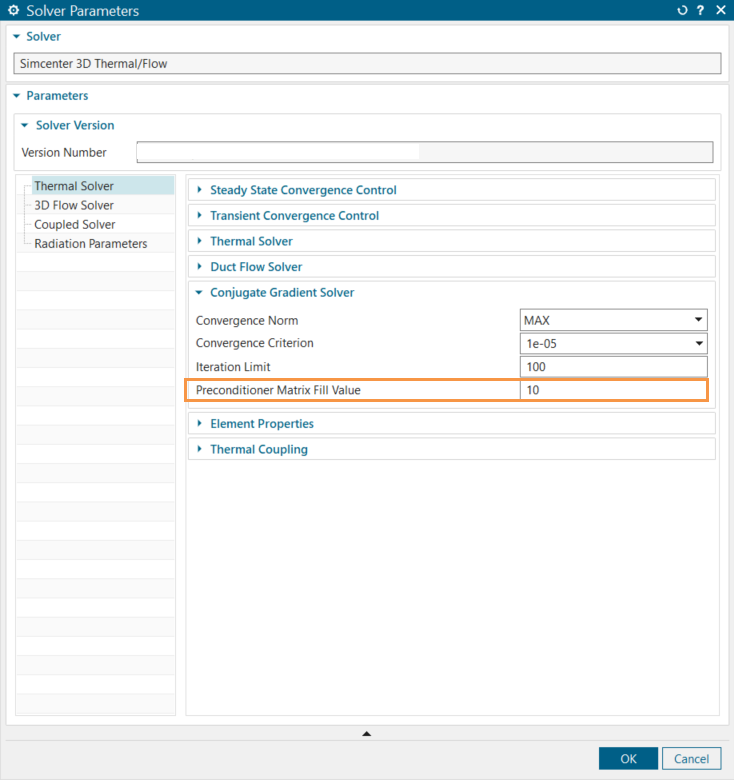Collapse the Conjugate Gradient Solver group
The height and width of the screenshot is (780, 734).
pos(200,293)
